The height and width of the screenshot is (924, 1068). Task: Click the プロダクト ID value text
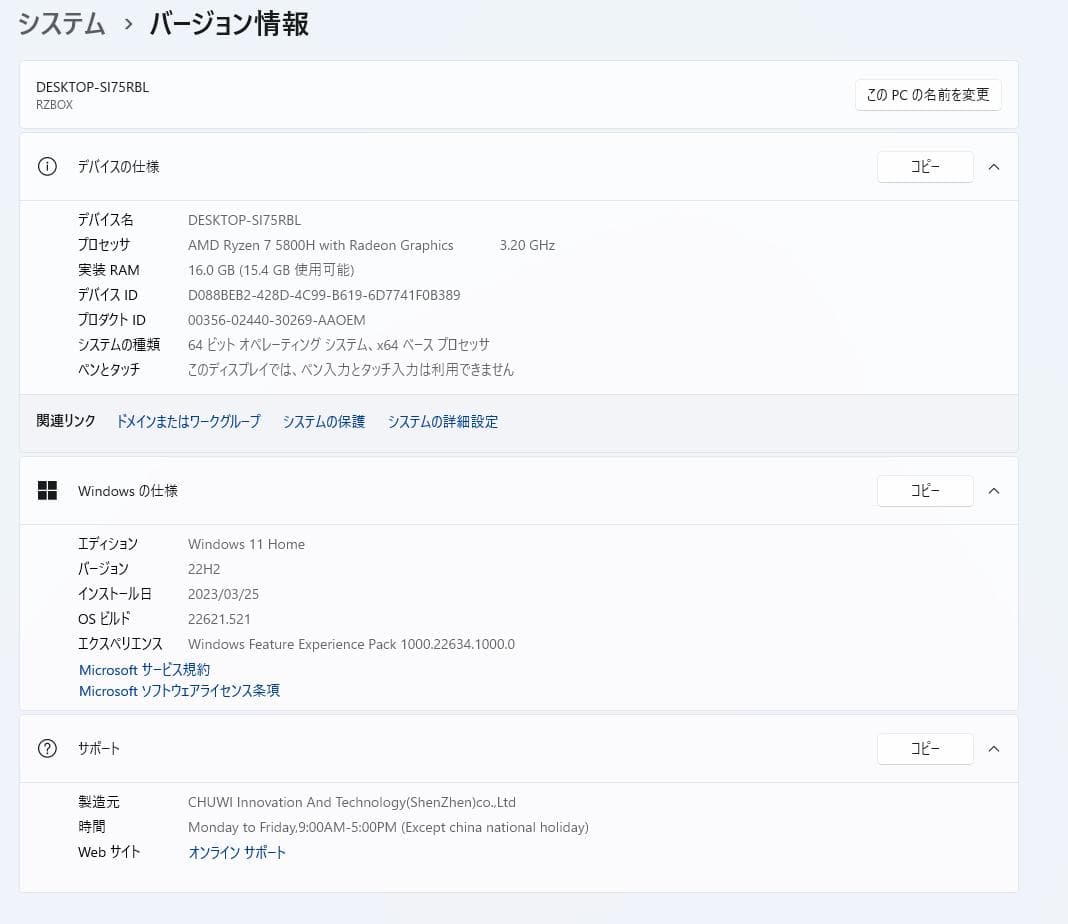277,320
